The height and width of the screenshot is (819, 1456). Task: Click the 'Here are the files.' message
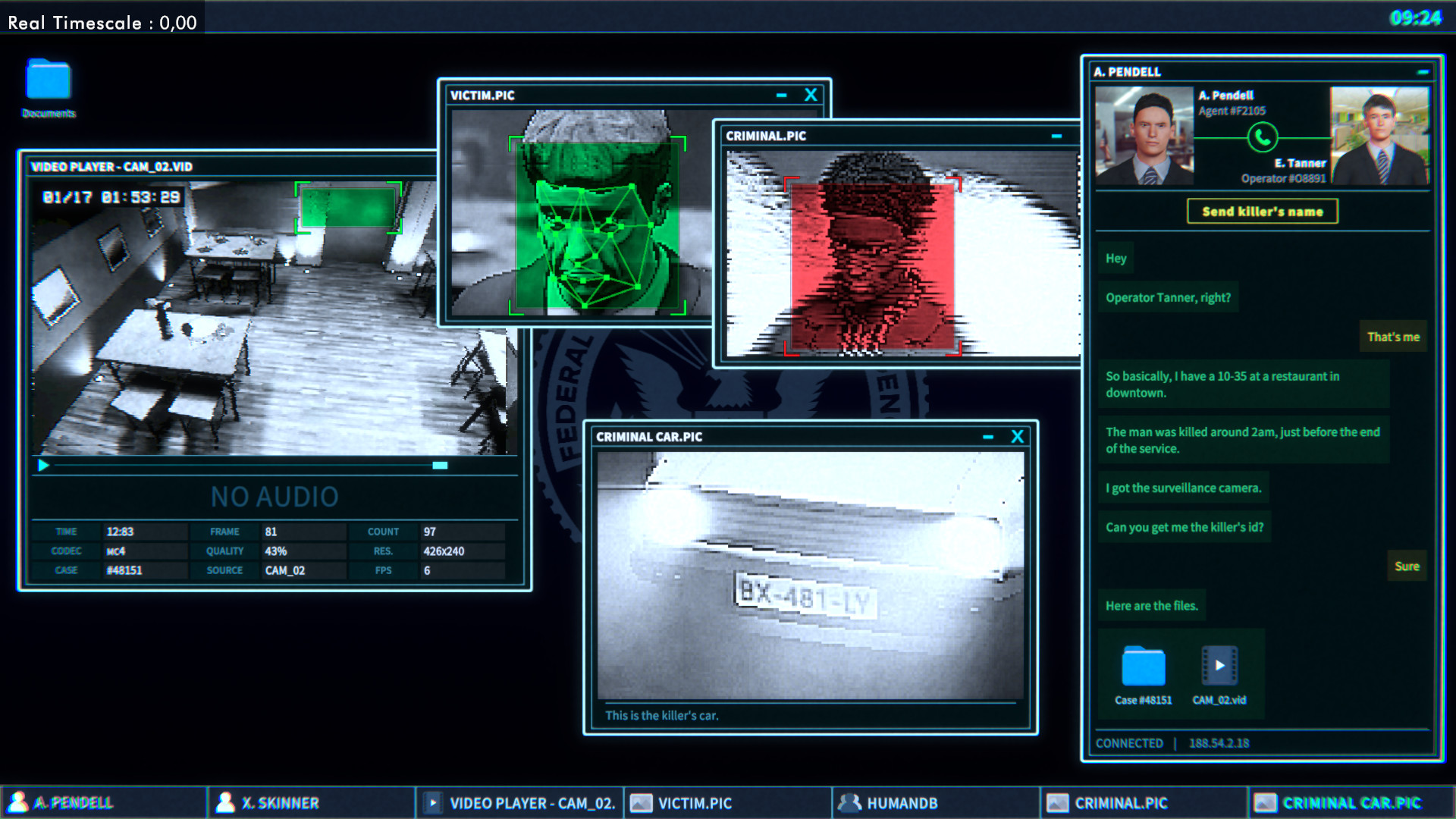(1151, 606)
